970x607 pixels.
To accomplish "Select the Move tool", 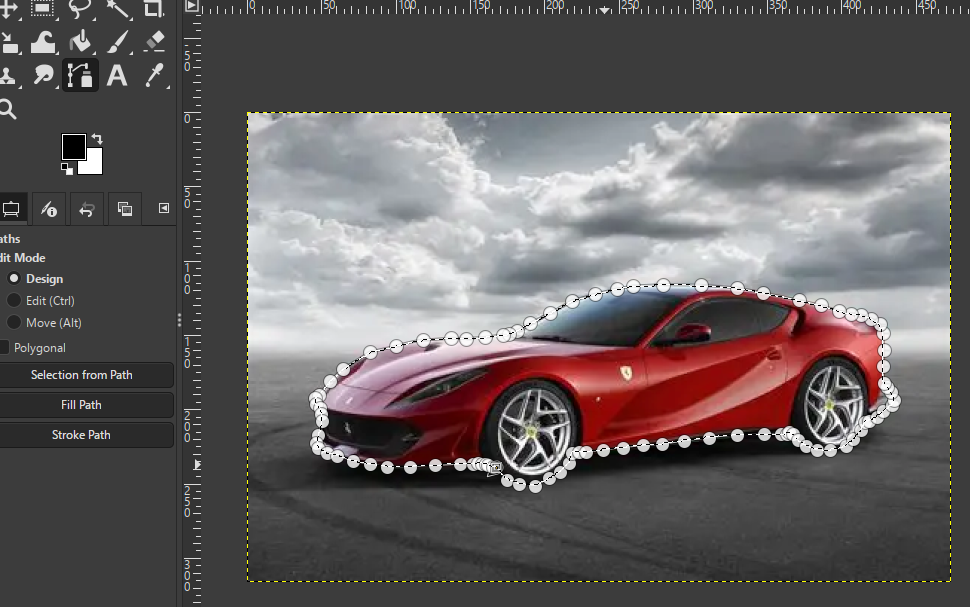I will click(10, 10).
